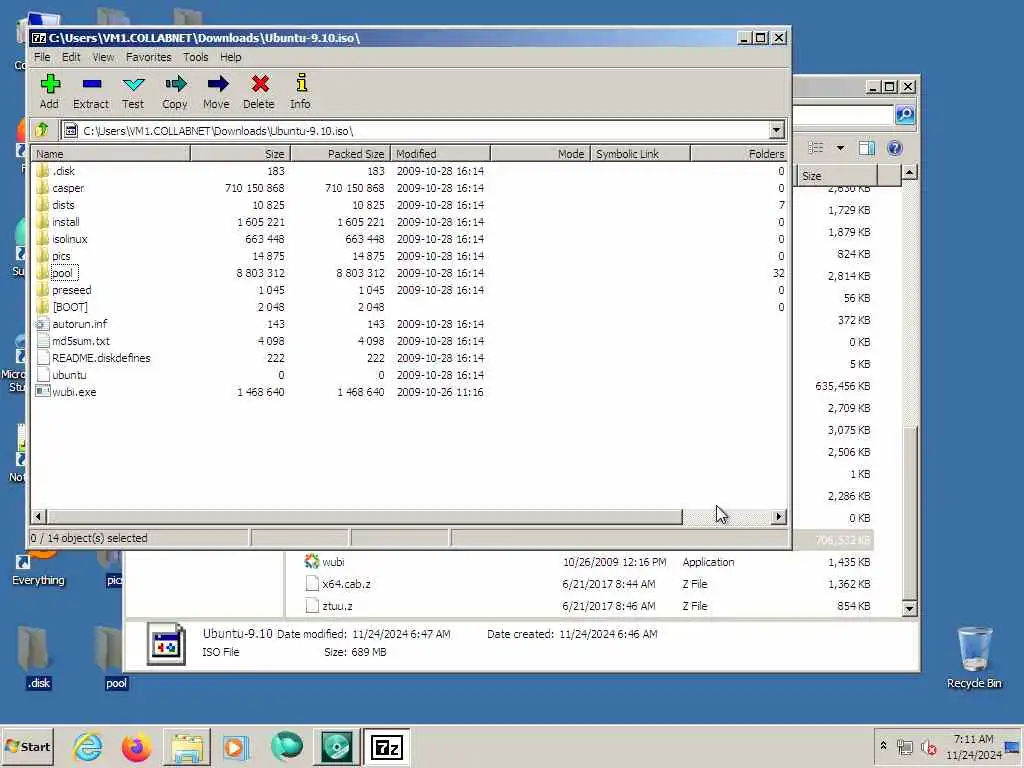Select the preseed folder row
Viewport: 1024px width, 768px height.
[409, 290]
